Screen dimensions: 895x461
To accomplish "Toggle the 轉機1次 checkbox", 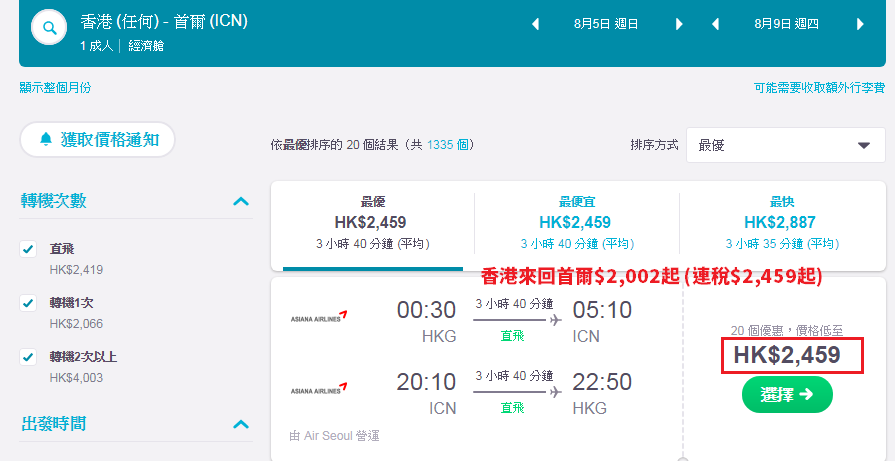I will coord(28,303).
